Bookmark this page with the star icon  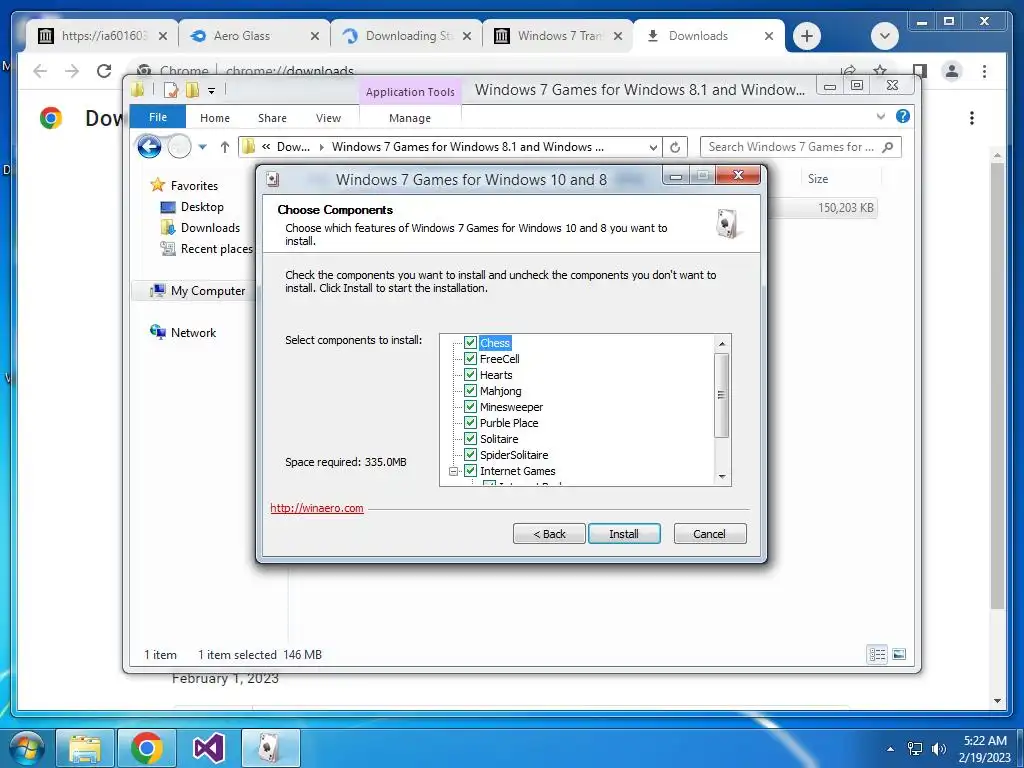point(880,70)
